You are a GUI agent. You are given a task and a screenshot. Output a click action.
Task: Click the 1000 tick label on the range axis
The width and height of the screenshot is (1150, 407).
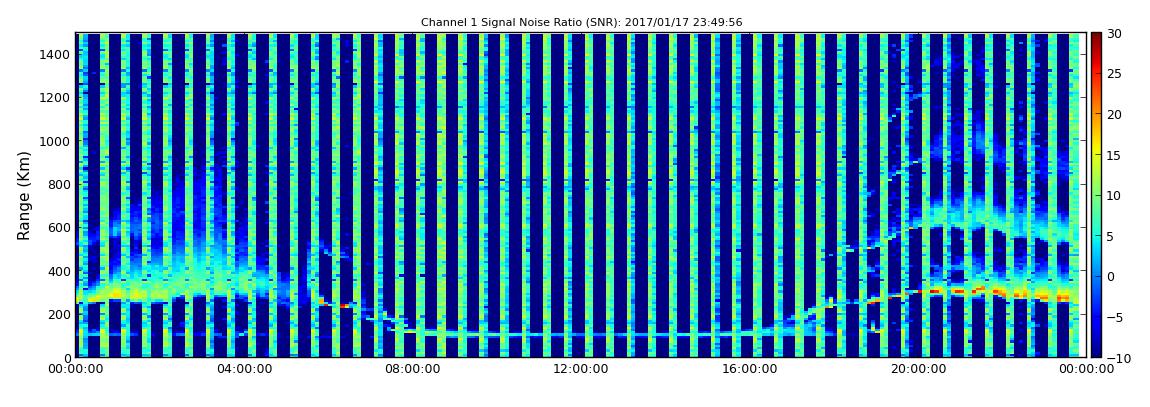(x=56, y=141)
